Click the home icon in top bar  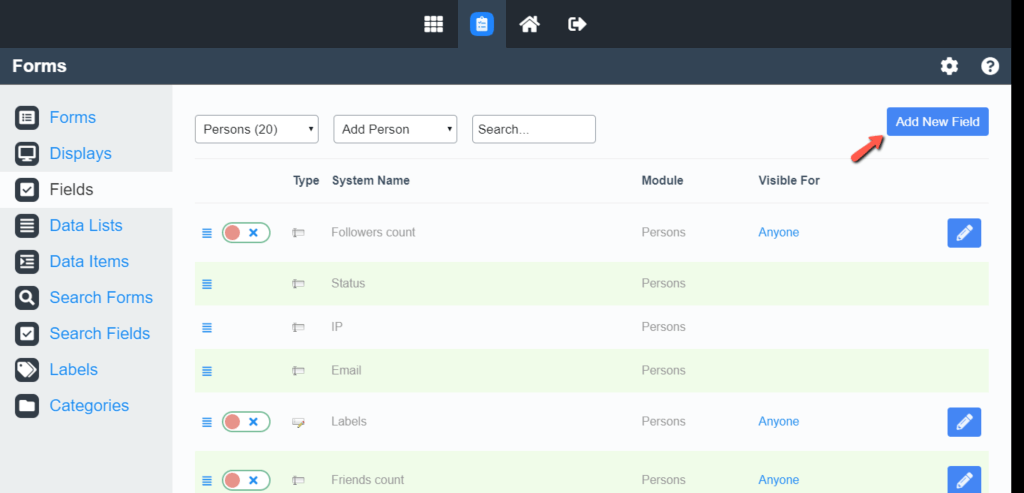tap(530, 24)
